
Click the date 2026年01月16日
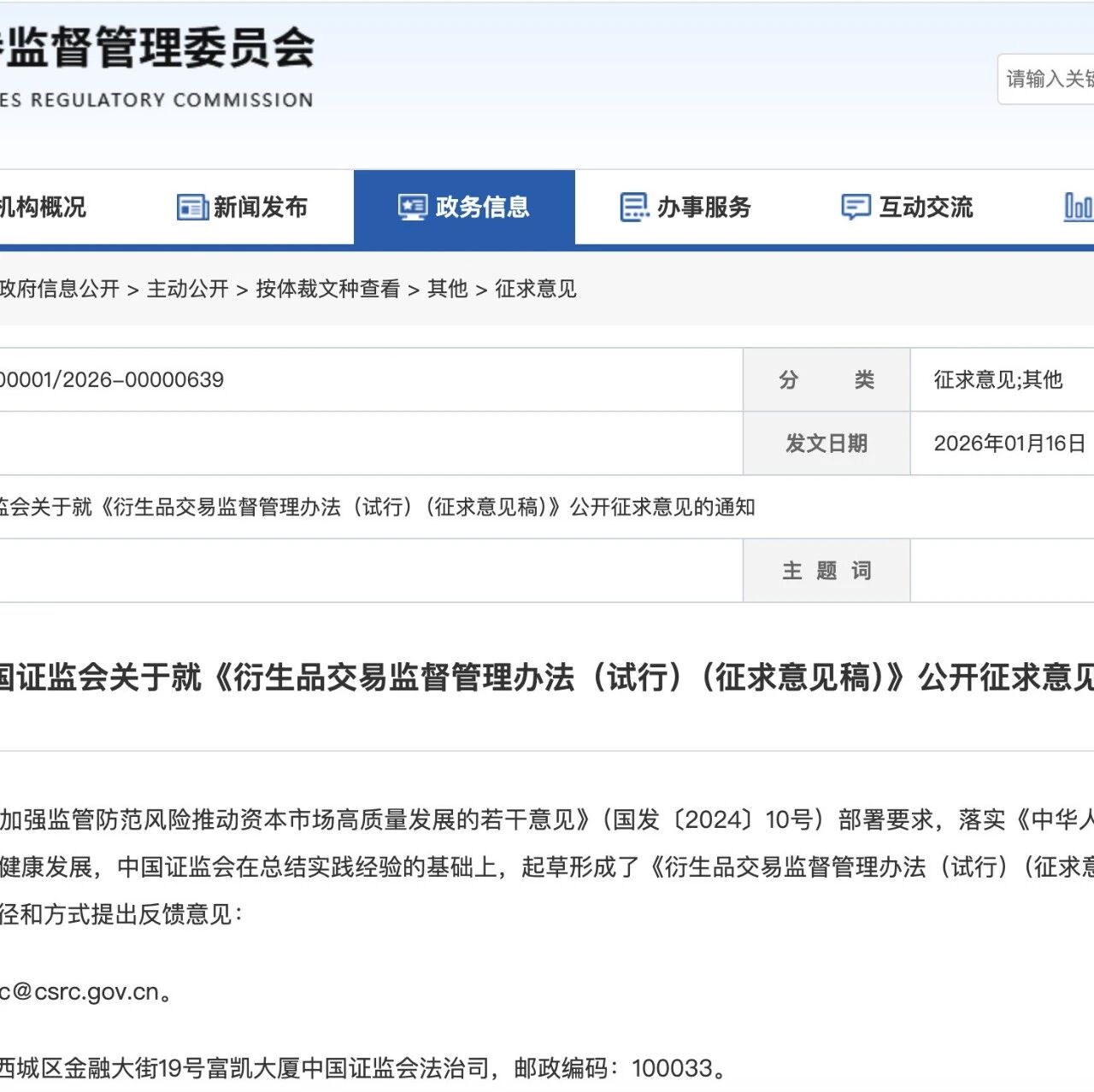(x=1009, y=443)
